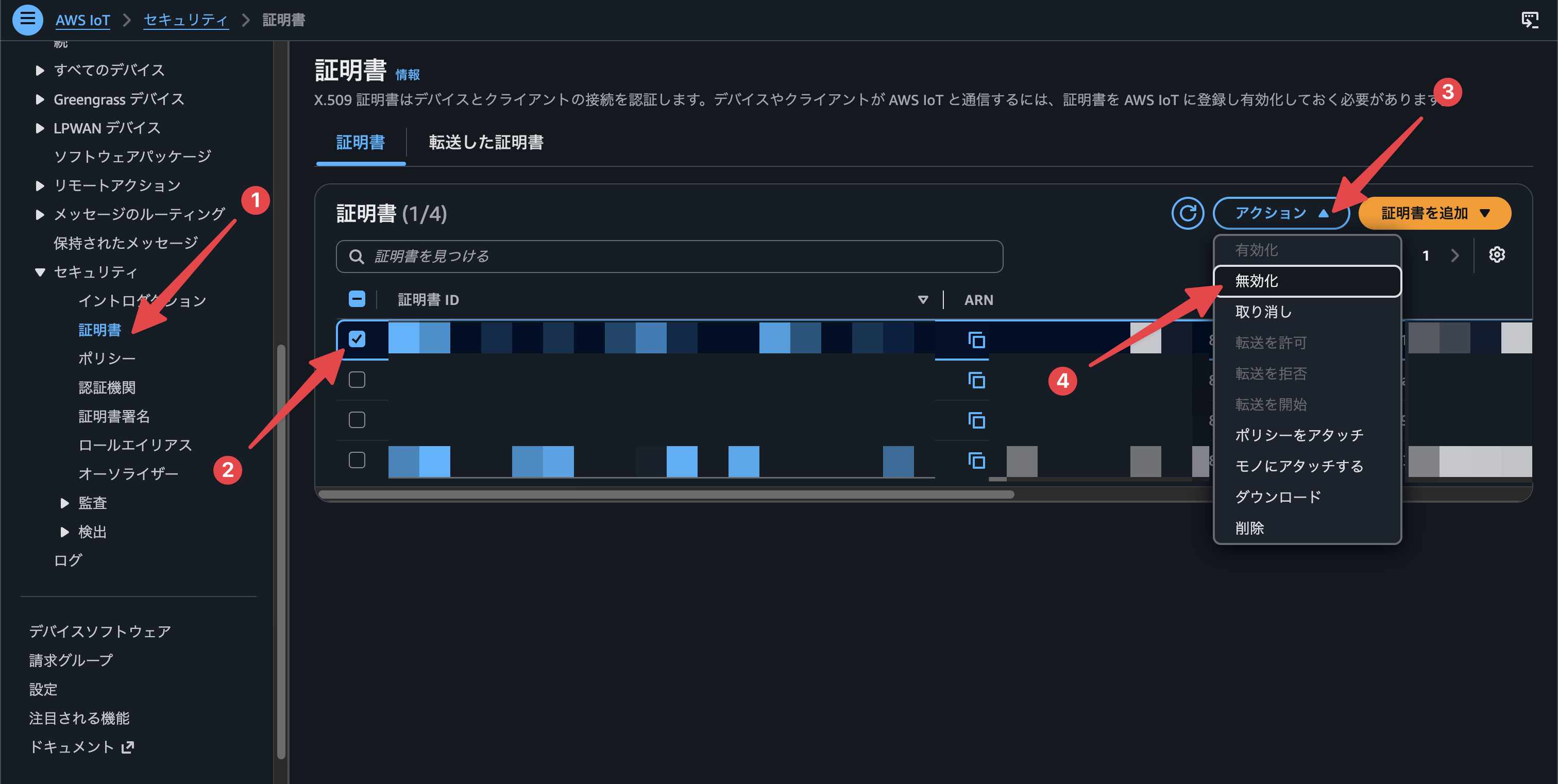Expand Greengrass デバイス section
Viewport: 1558px width, 784px height.
[40, 99]
